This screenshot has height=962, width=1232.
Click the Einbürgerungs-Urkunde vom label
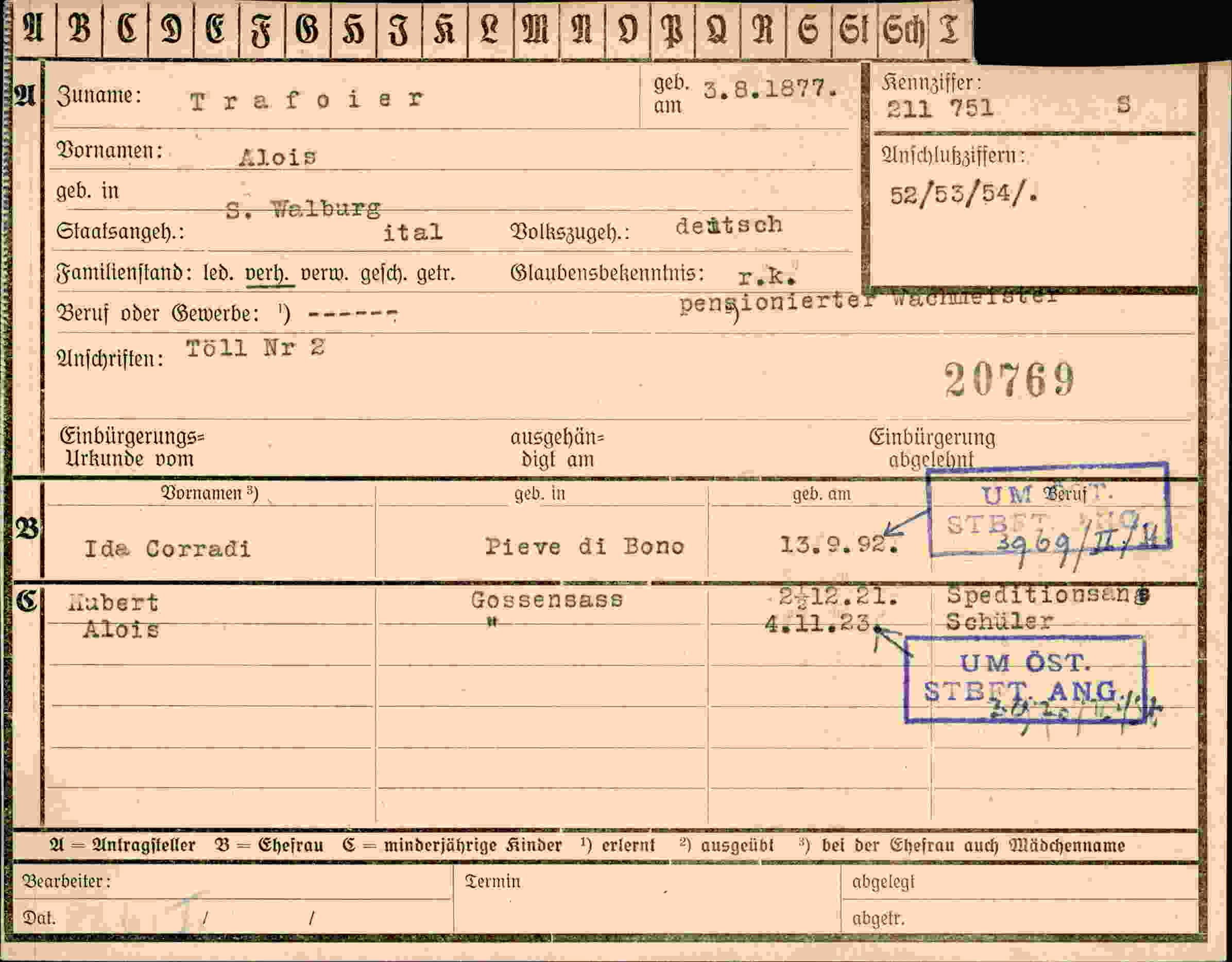pyautogui.click(x=131, y=448)
